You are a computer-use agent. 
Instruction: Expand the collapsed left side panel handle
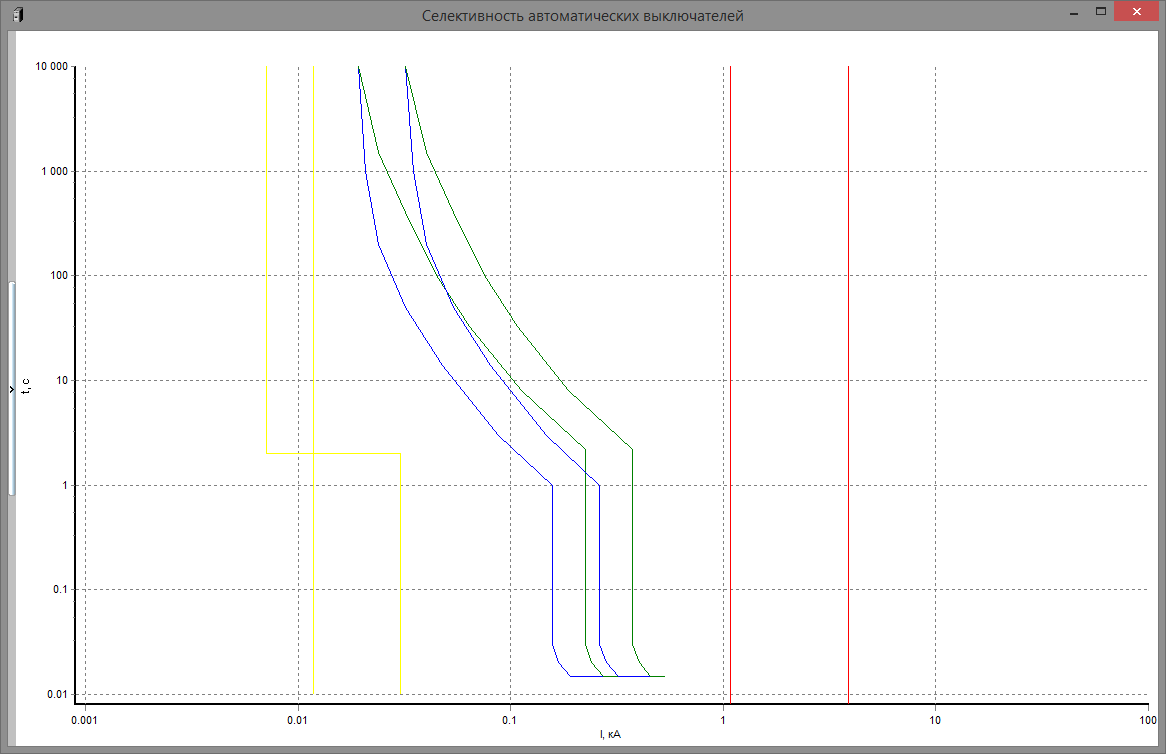(12, 389)
